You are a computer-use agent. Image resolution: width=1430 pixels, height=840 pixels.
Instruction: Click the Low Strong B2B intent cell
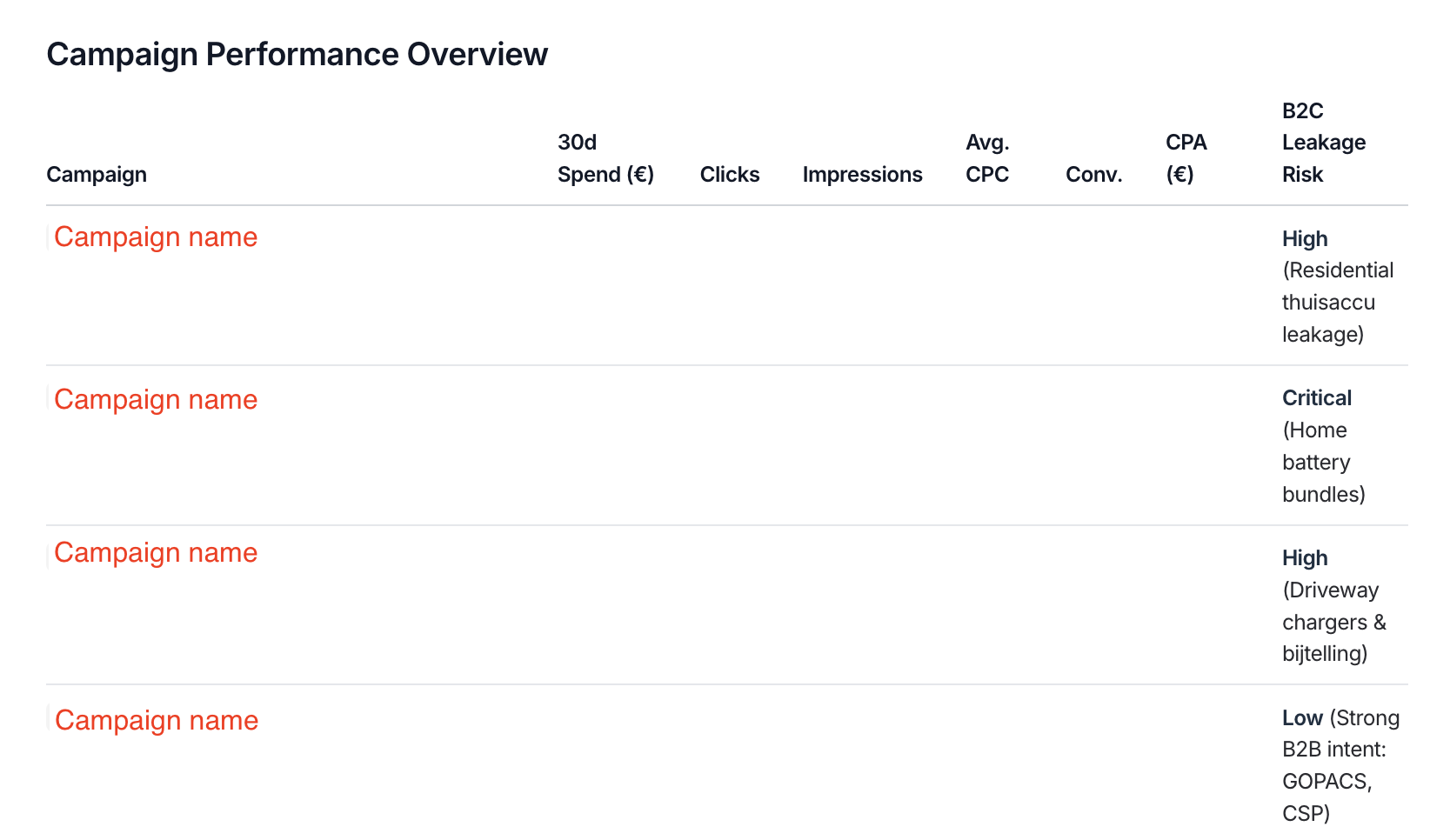pyautogui.click(x=1341, y=765)
